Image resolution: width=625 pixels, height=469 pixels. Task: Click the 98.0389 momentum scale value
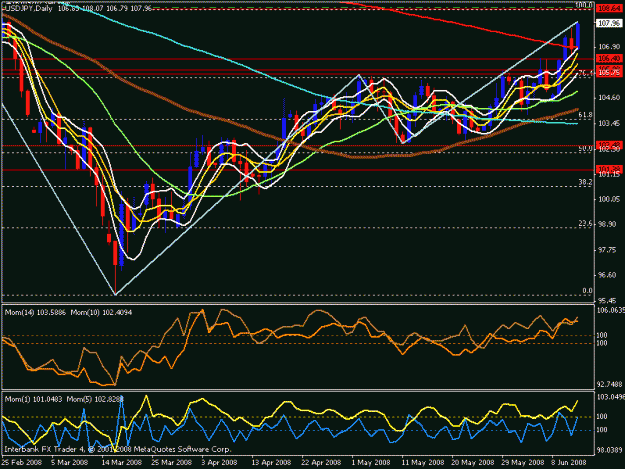coord(609,450)
